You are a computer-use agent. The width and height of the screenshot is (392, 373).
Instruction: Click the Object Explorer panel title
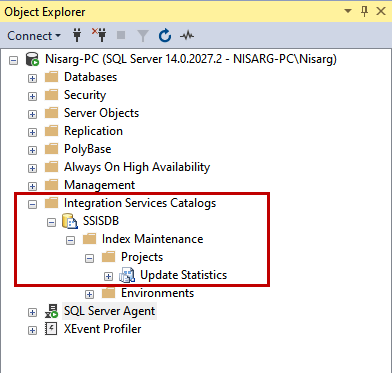coord(45,12)
